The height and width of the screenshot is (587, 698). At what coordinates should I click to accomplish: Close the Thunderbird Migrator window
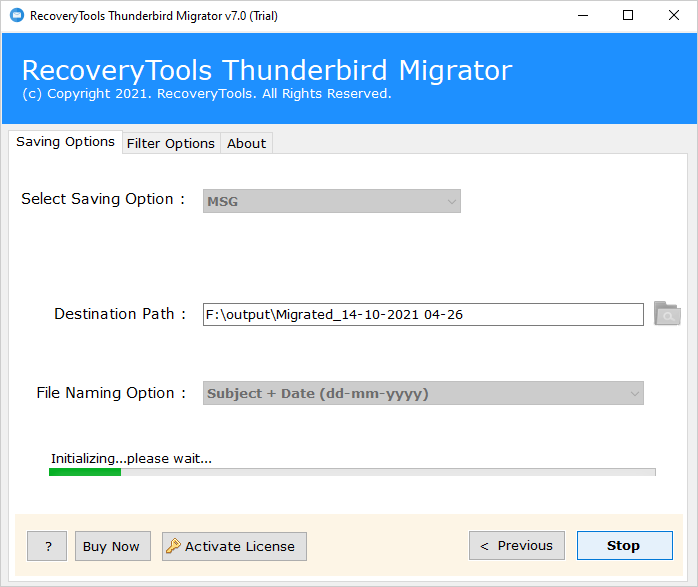pos(674,16)
